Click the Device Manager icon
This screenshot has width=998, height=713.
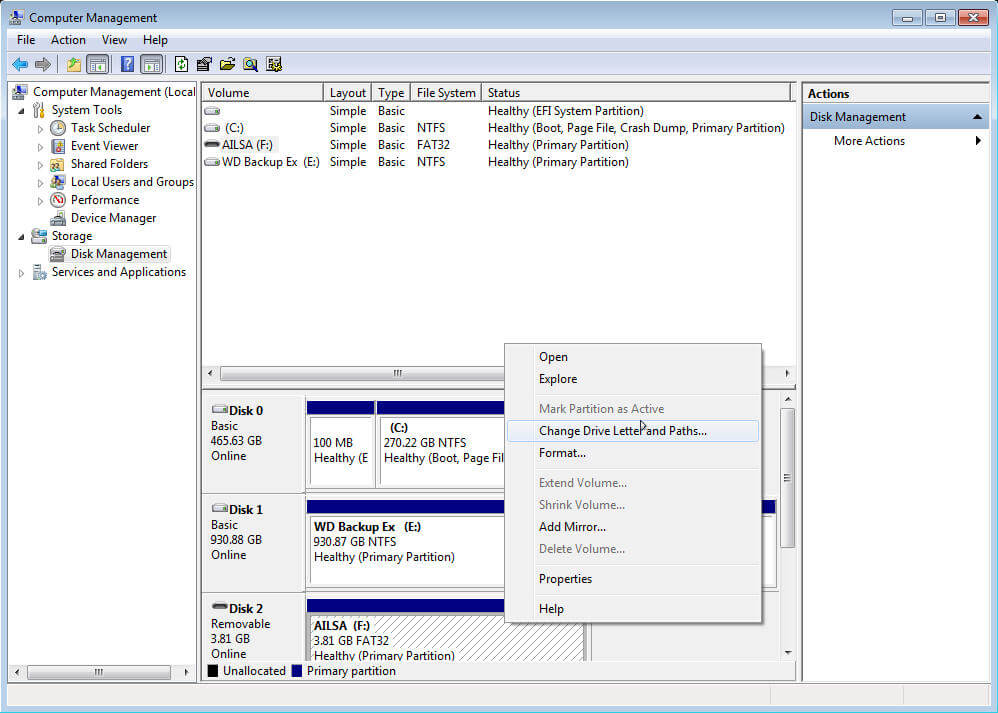click(x=58, y=218)
